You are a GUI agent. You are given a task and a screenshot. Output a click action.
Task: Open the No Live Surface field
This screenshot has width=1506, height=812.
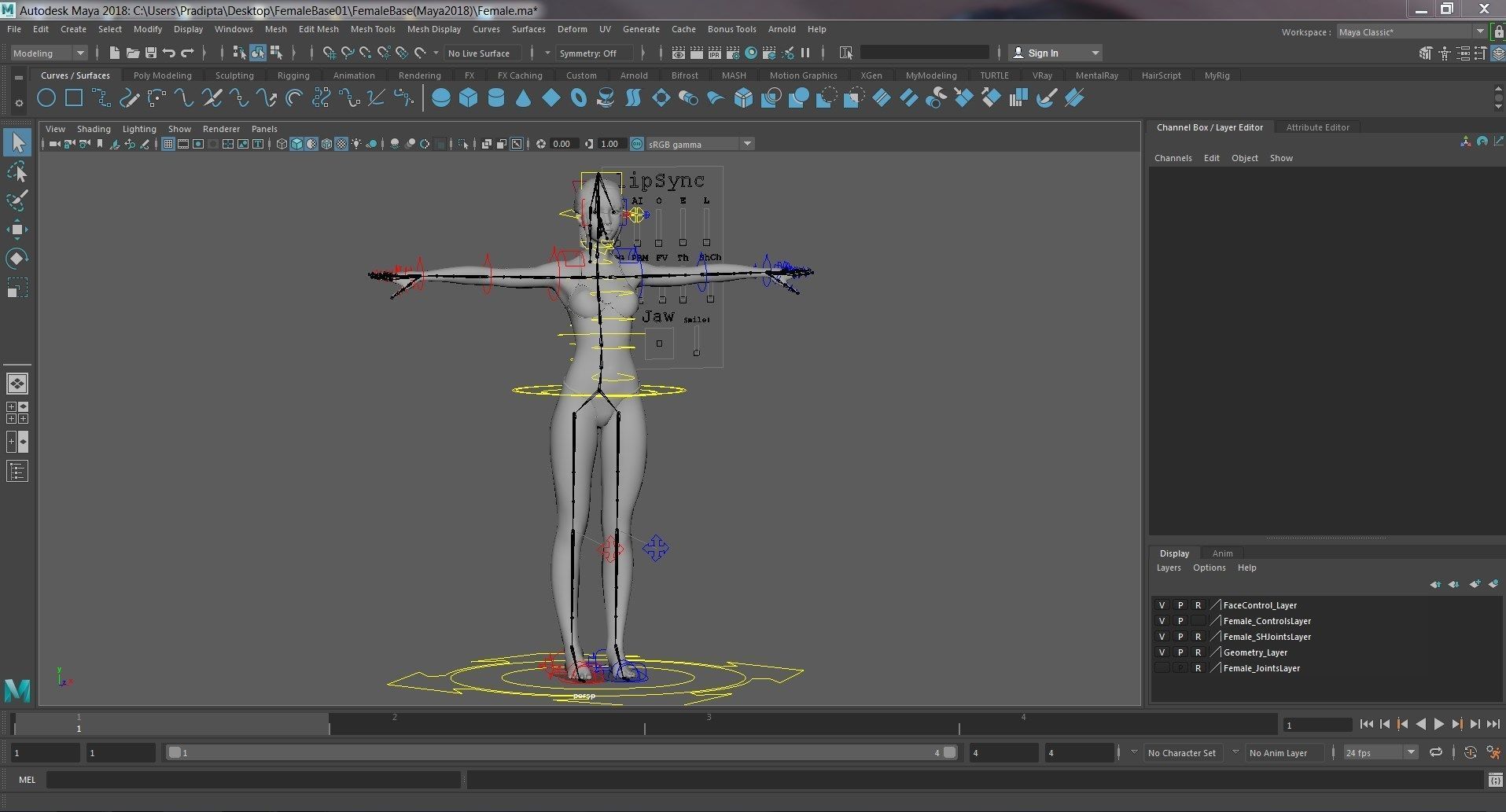coord(481,53)
